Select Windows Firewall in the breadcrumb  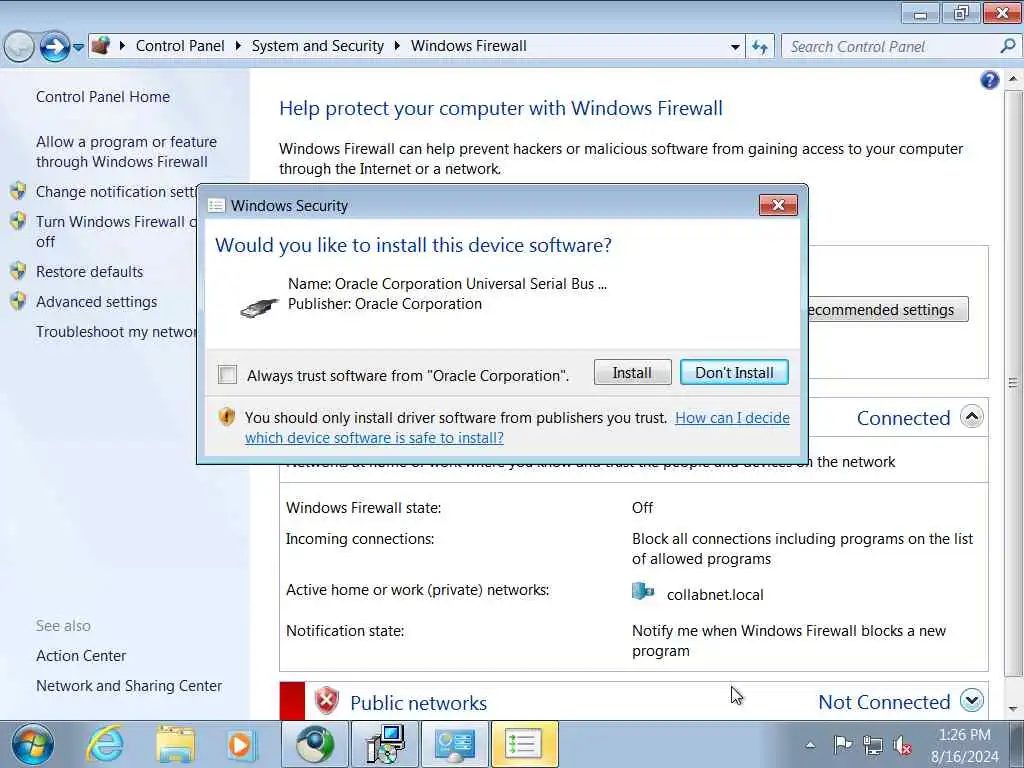pyautogui.click(x=468, y=46)
